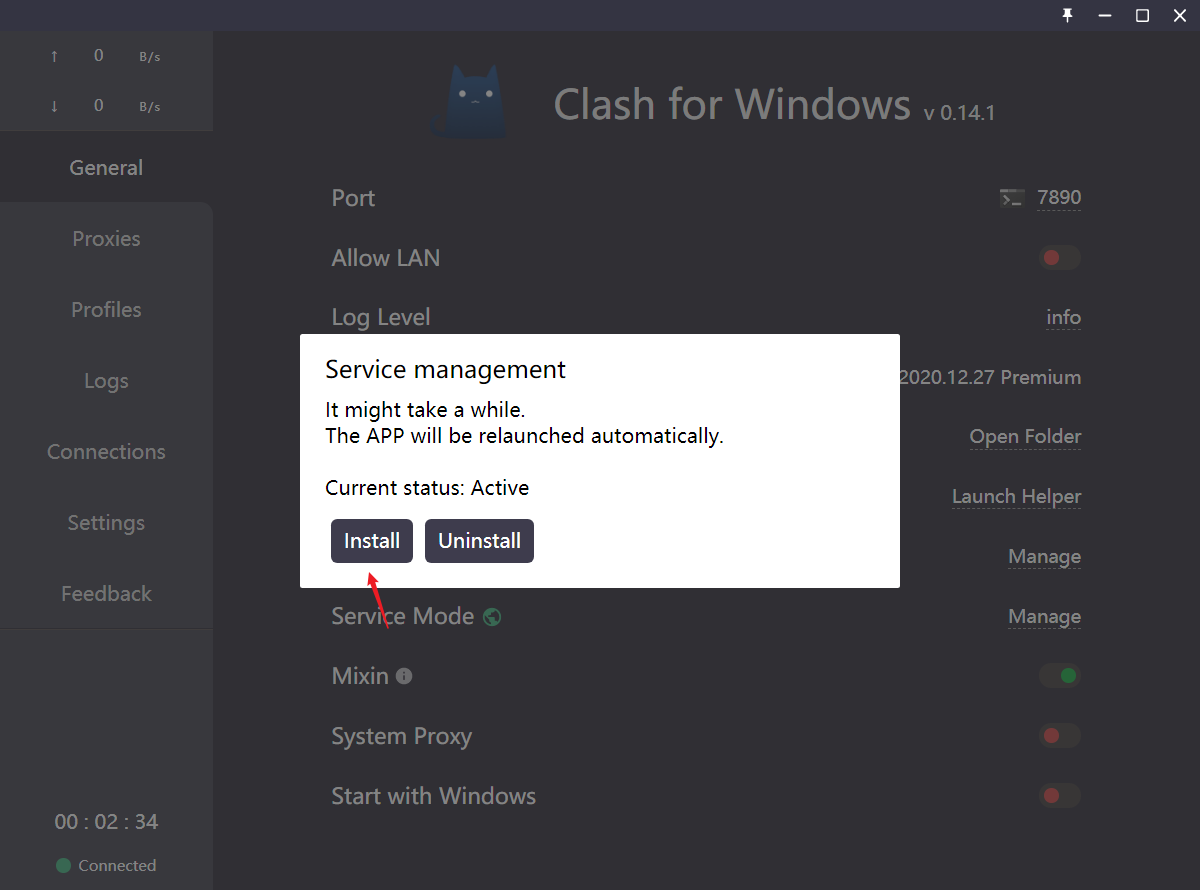Click the Clash cat logo
1200x890 pixels.
point(469,101)
